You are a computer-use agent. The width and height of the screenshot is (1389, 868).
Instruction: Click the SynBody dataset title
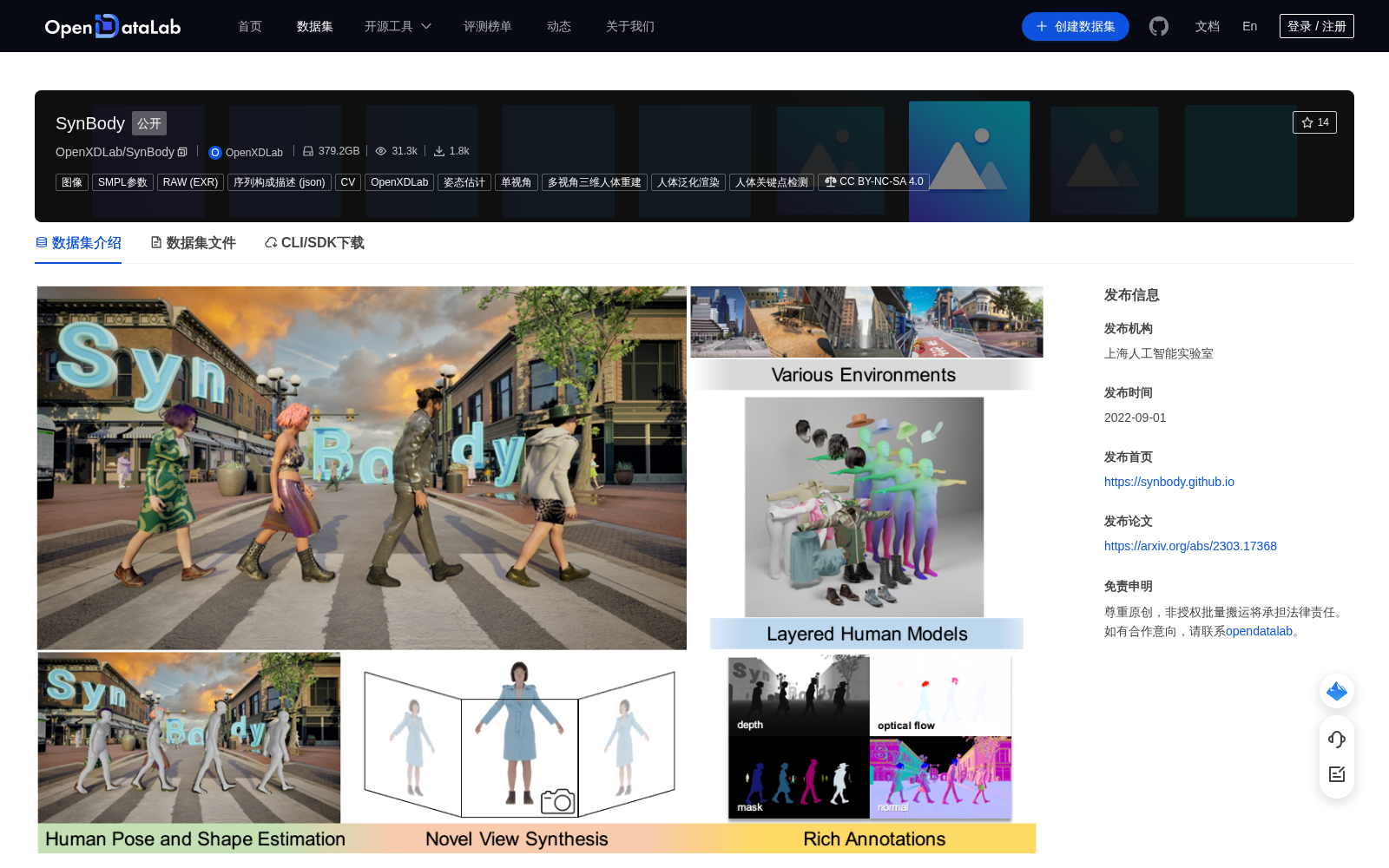tap(90, 123)
